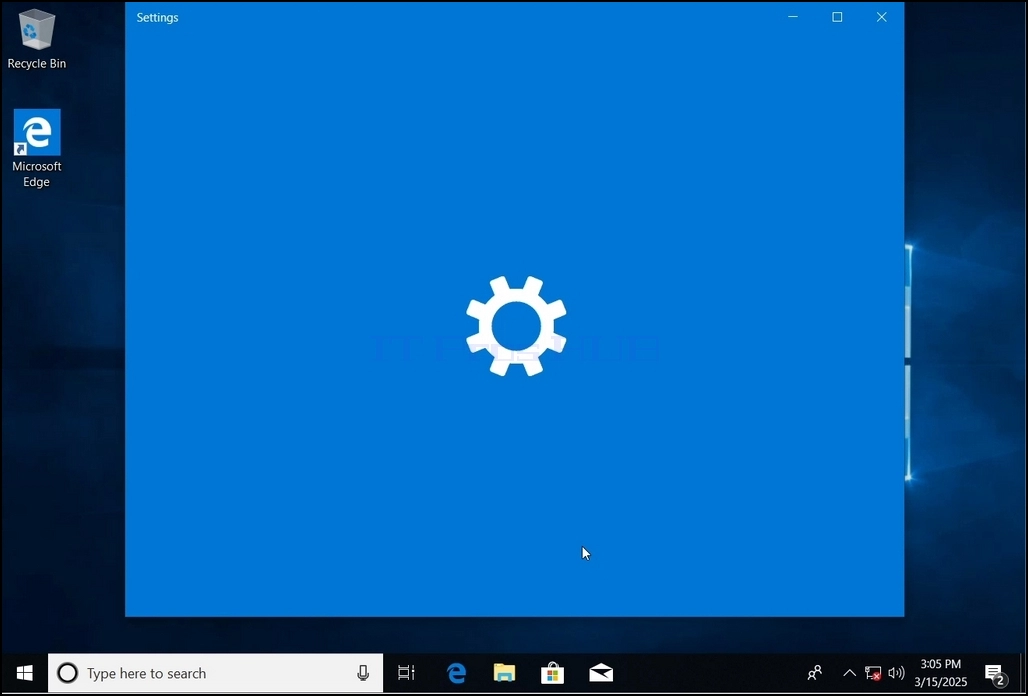Open the Windows Start menu
The height and width of the screenshot is (696, 1028).
(x=25, y=673)
